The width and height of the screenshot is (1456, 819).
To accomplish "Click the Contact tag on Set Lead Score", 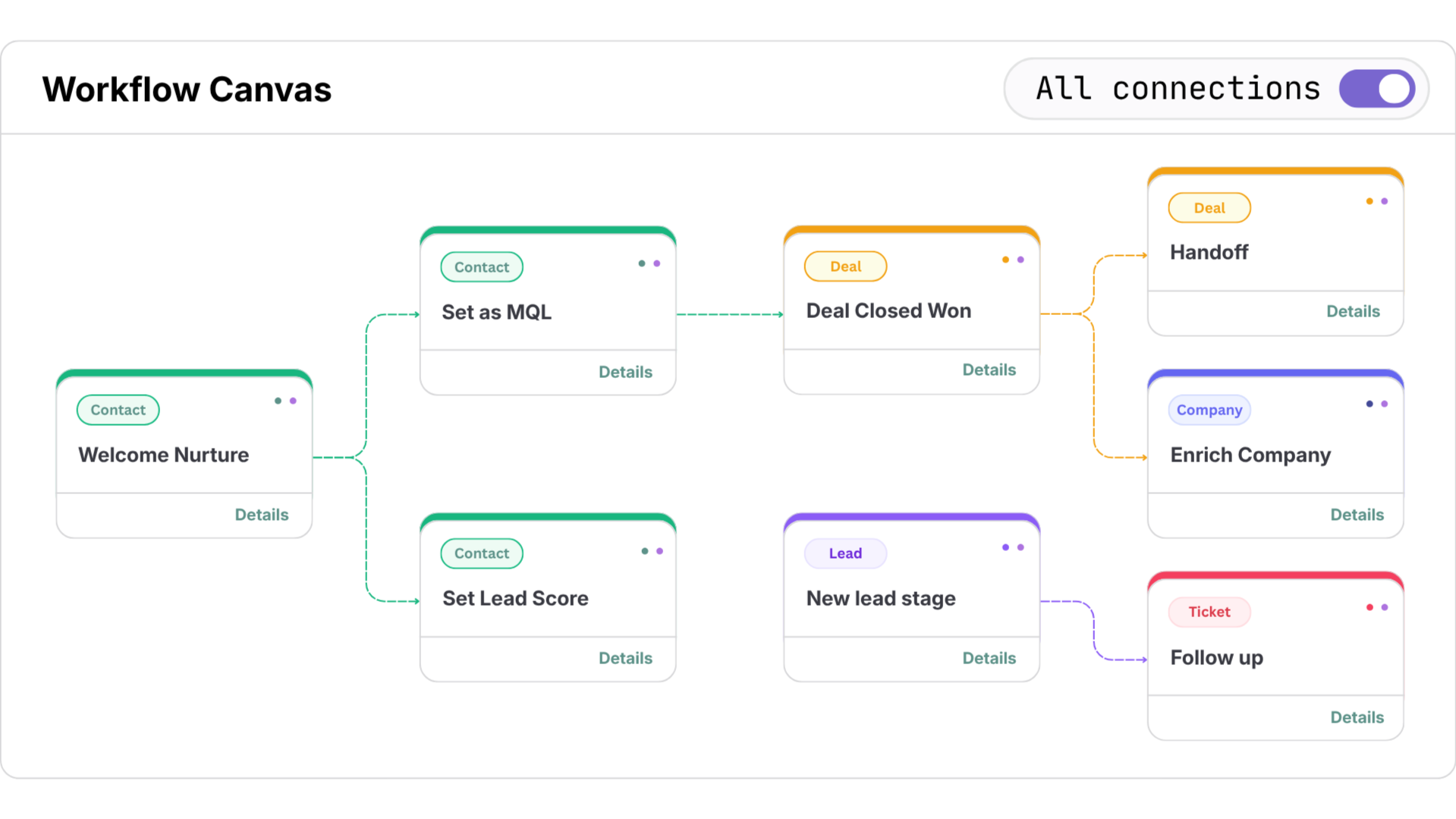I will tap(482, 553).
